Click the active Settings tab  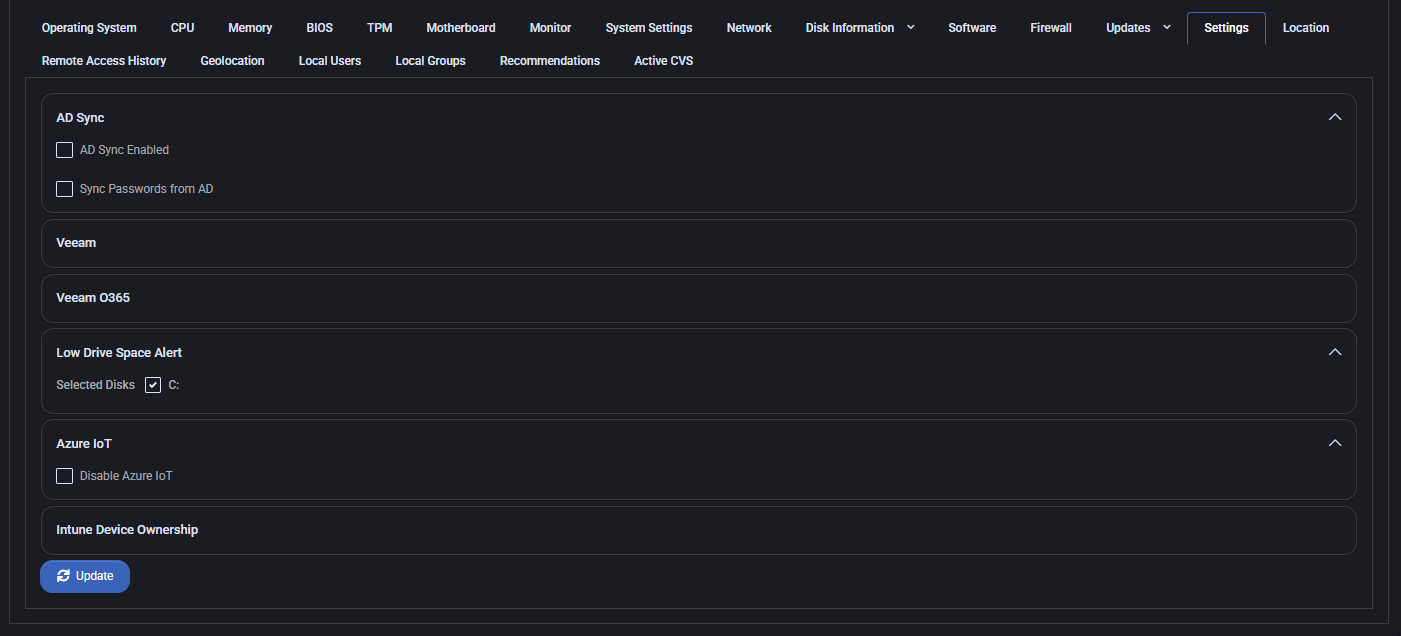click(x=1226, y=28)
